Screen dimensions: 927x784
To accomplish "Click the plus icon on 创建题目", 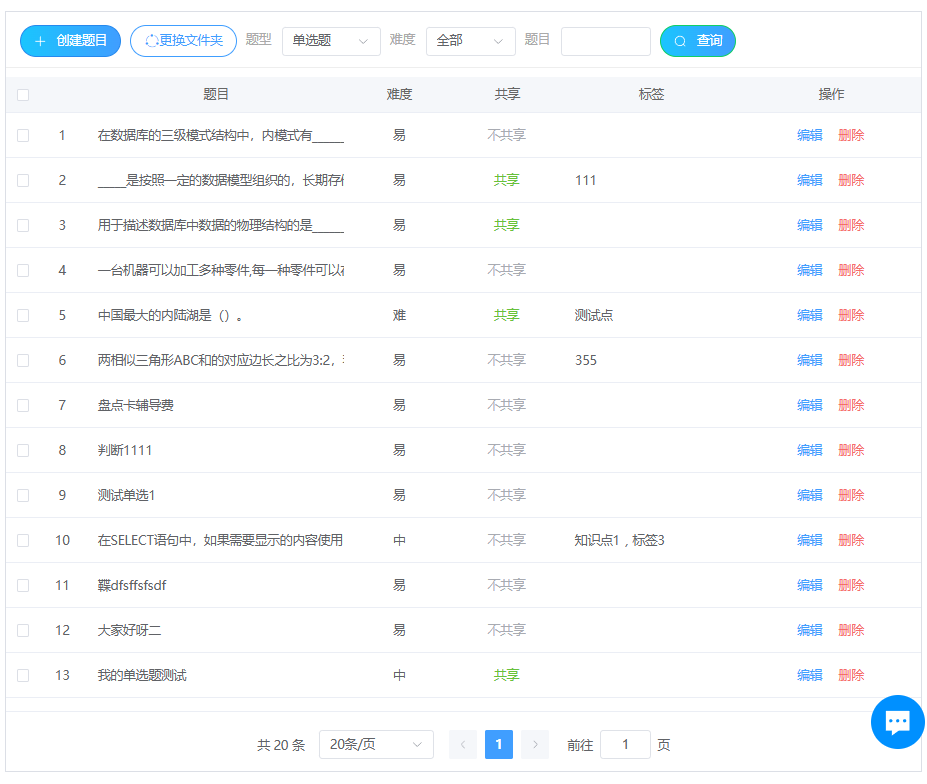I will (x=40, y=41).
